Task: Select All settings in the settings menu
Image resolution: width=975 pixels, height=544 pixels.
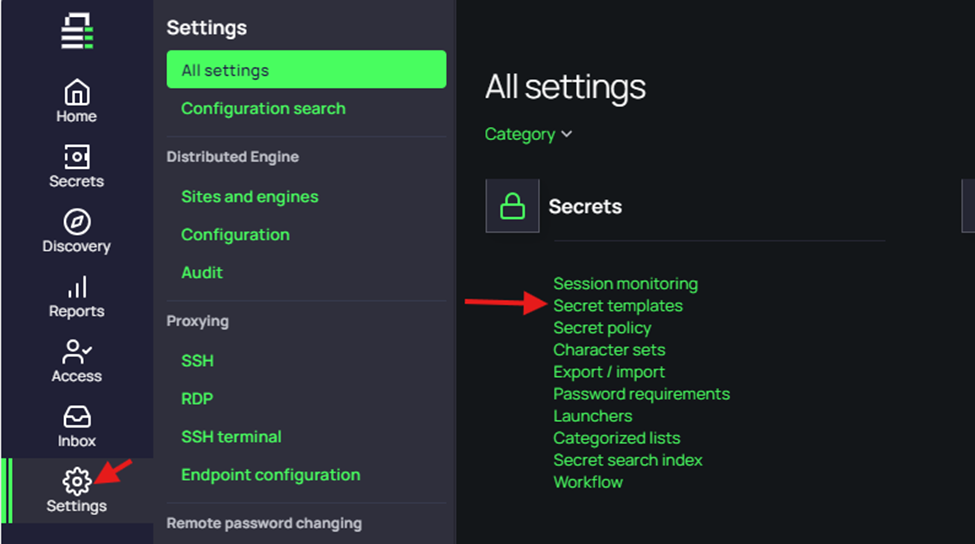Action: pos(306,70)
